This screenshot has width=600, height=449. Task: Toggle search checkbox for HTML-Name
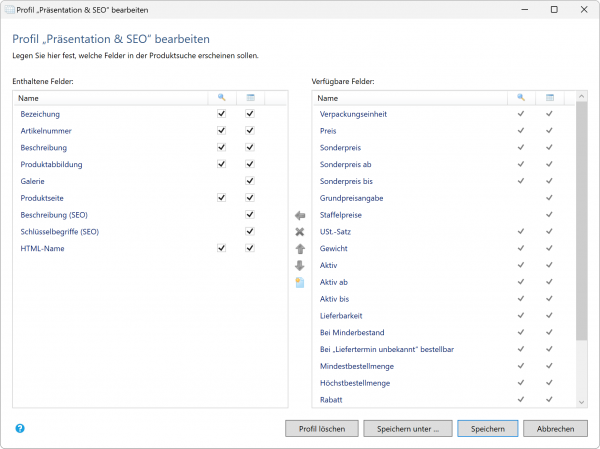point(221,248)
